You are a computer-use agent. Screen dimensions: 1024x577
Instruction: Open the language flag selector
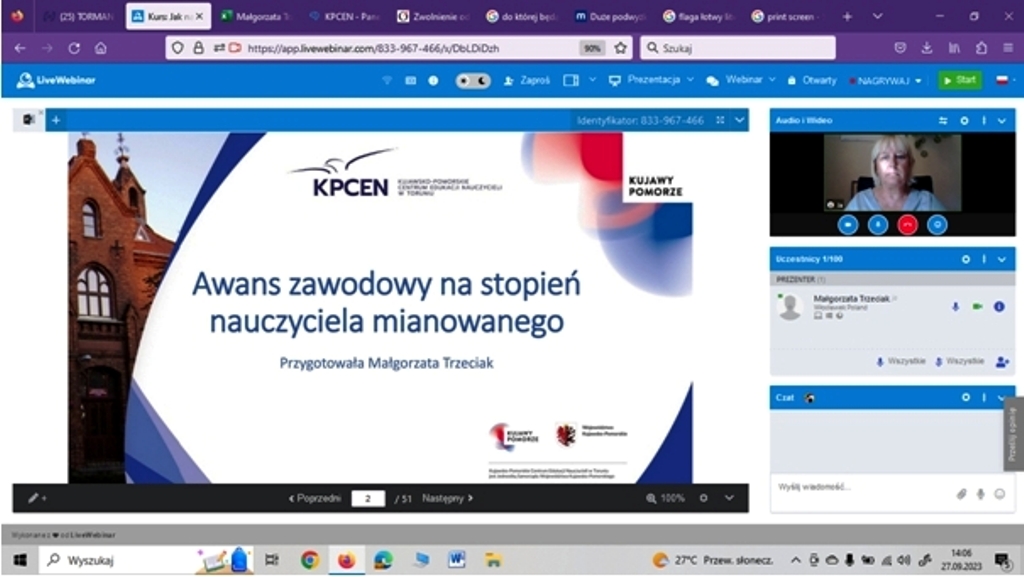(x=1004, y=80)
